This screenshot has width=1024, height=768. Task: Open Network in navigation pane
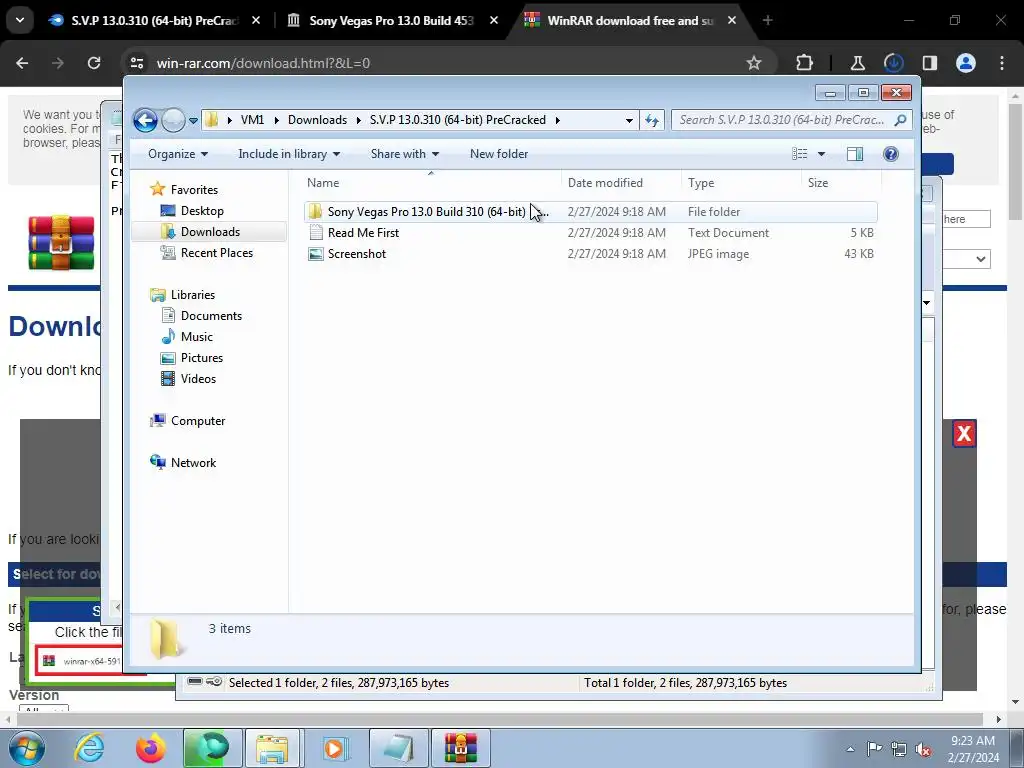193,462
